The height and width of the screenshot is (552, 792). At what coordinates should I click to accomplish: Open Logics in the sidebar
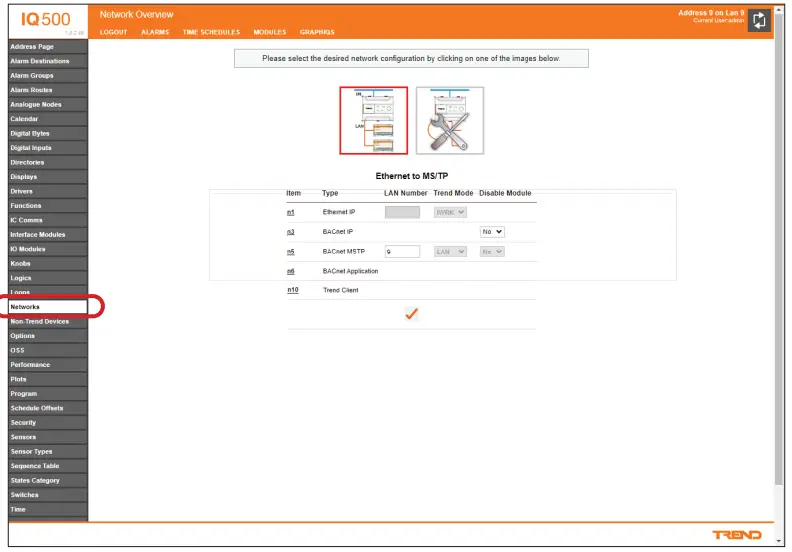(48, 278)
